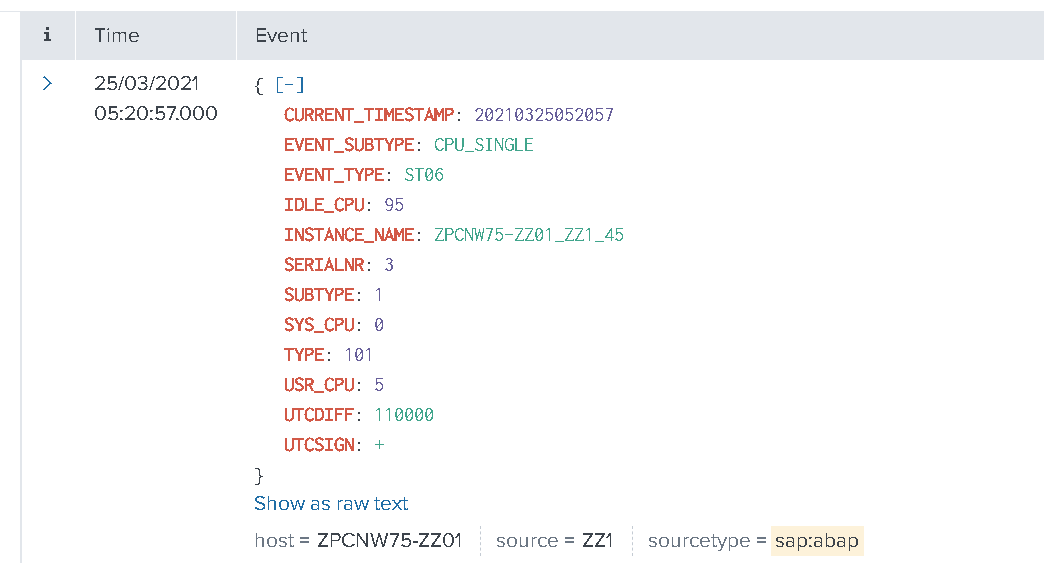This screenshot has height=563, width=1044.
Task: Click the IDLE_CPU value 95
Action: point(394,205)
